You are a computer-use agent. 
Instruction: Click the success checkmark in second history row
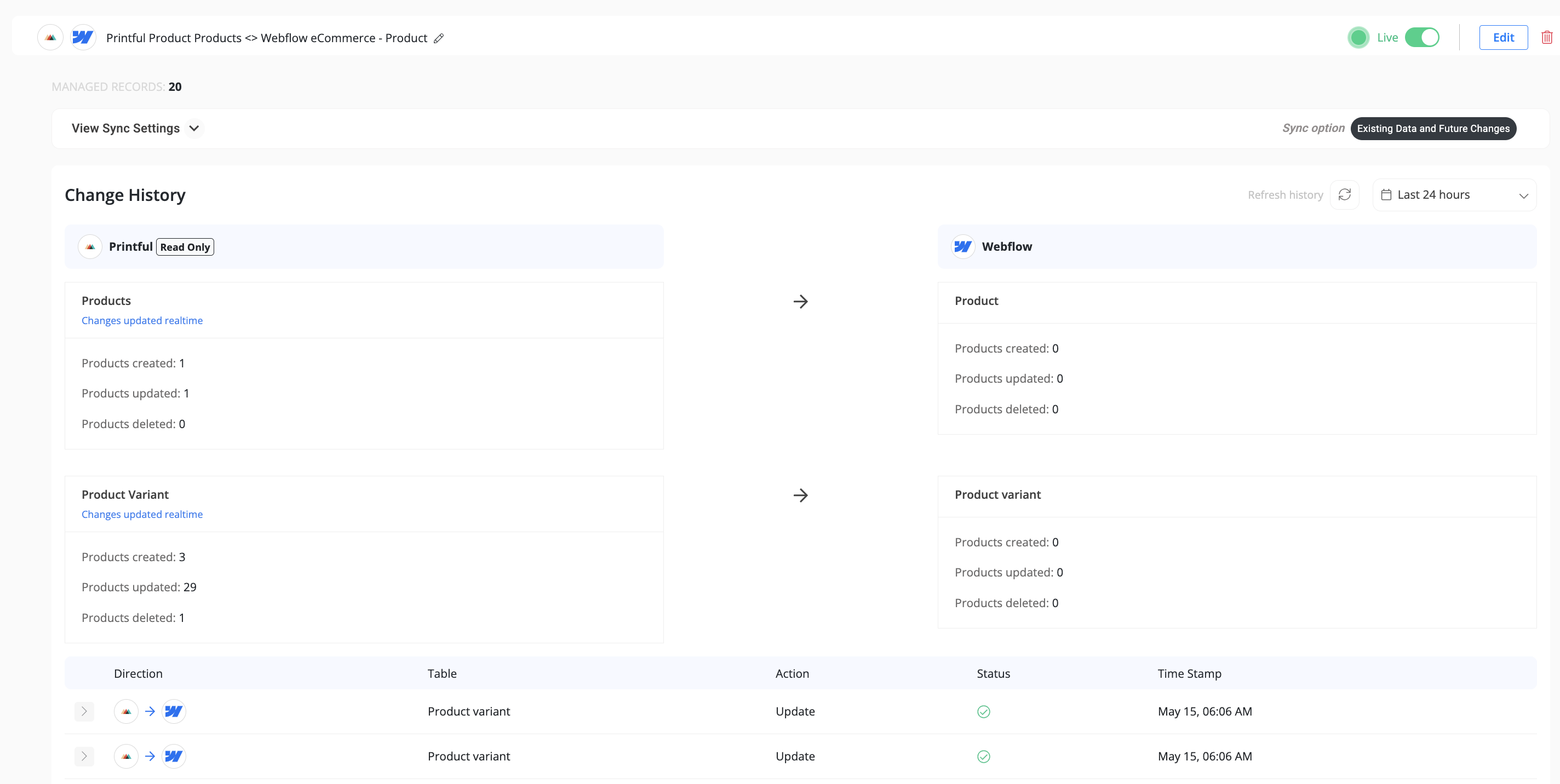983,757
